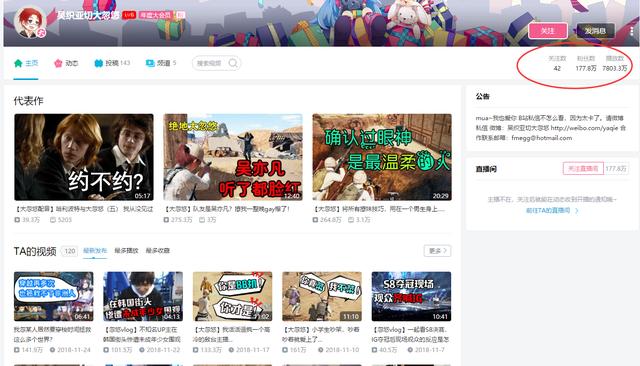This screenshot has width=640, height=366.
Task: Click play-count icon beside 40.5万
Action: 375,350
